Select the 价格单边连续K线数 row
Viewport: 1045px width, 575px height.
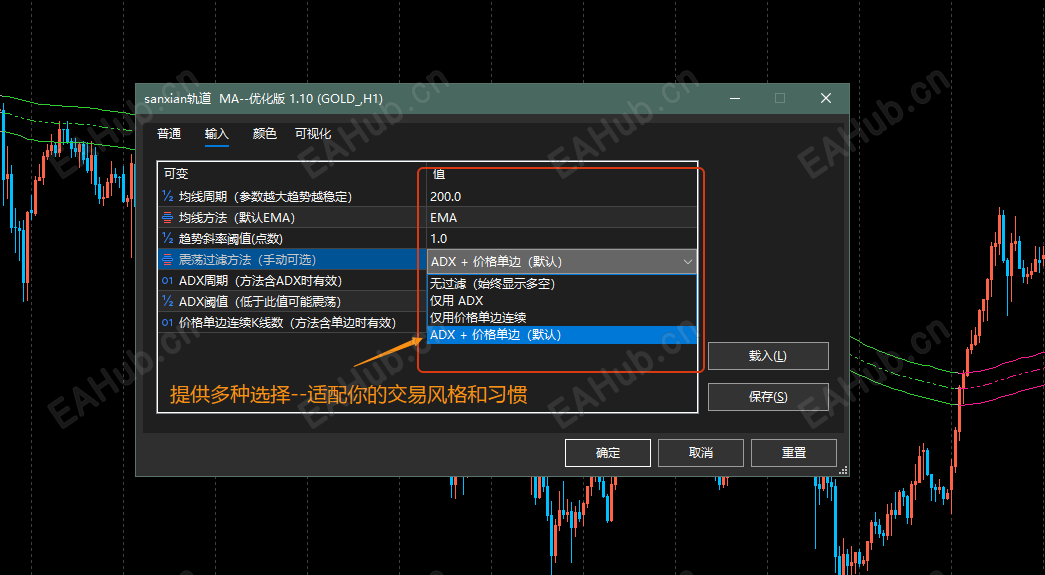(x=292, y=323)
